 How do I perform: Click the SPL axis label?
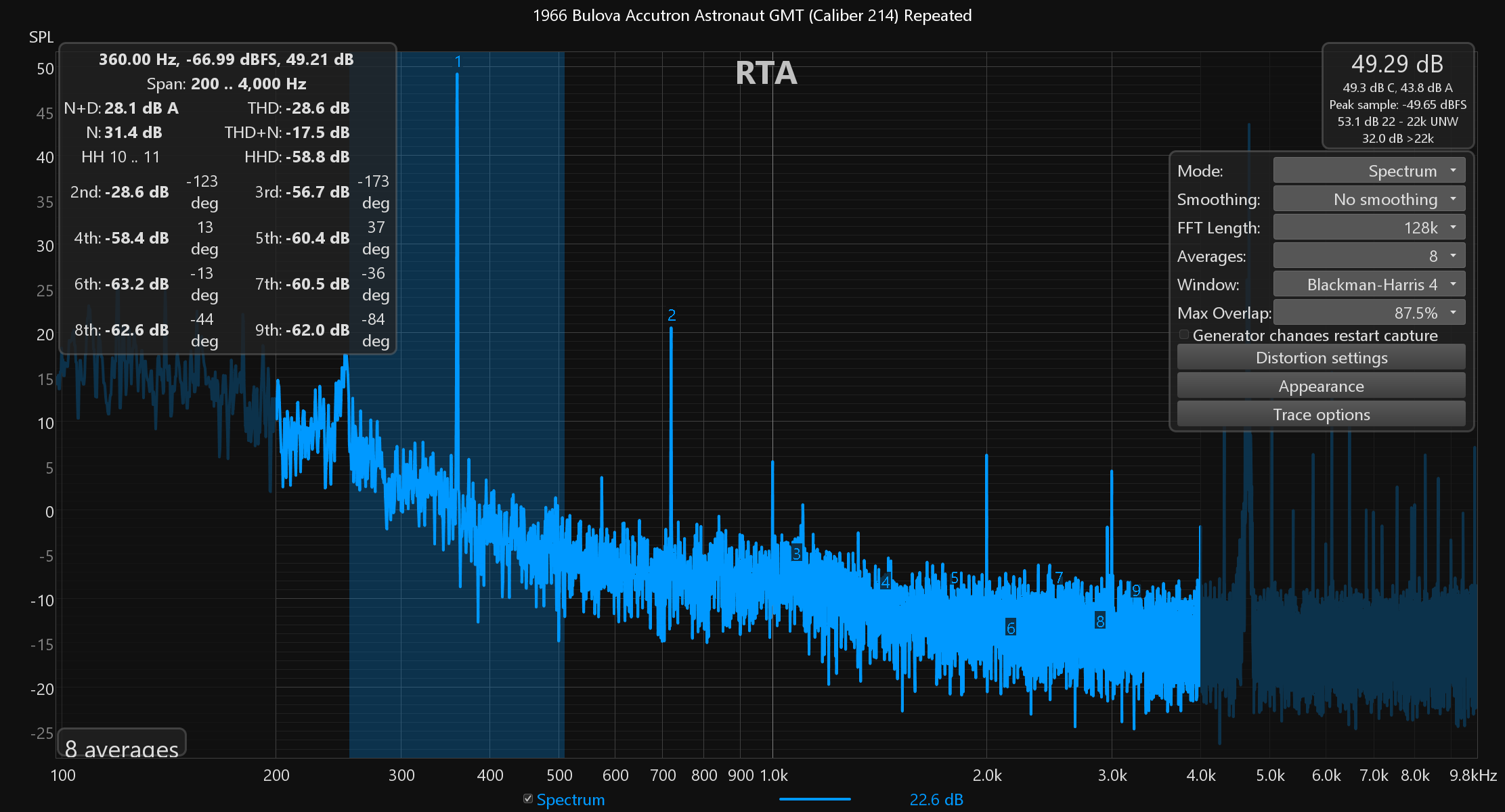click(x=41, y=37)
